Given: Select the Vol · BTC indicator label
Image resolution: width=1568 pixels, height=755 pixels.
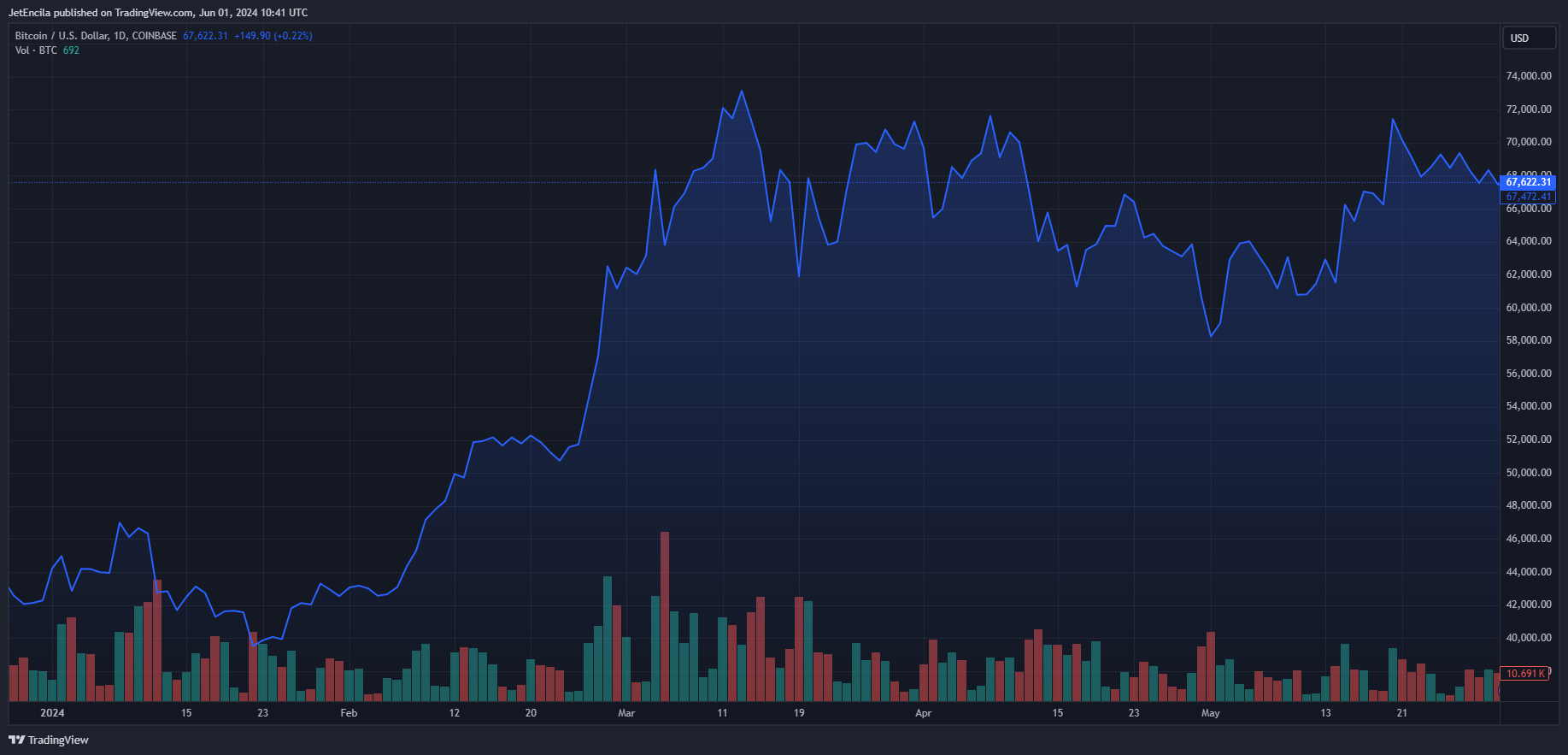Looking at the screenshot, I should click(x=36, y=50).
